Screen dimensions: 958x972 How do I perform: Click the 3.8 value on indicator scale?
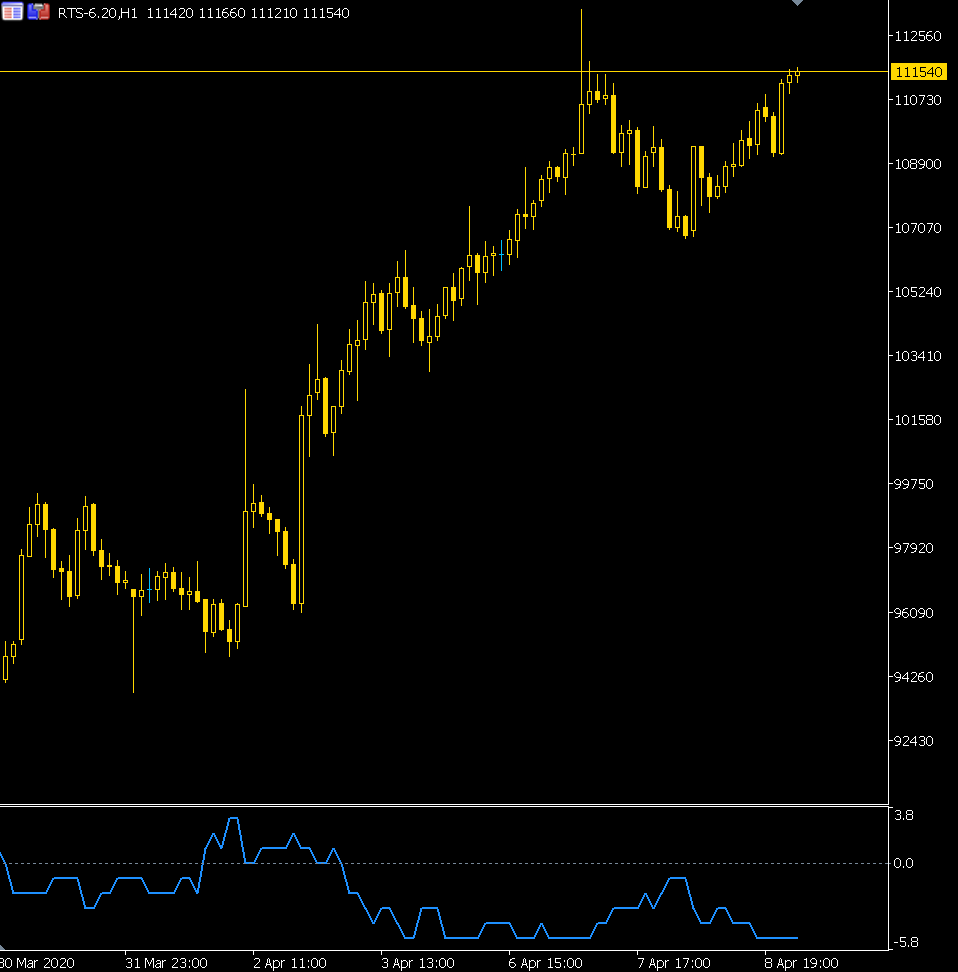pyautogui.click(x=904, y=815)
